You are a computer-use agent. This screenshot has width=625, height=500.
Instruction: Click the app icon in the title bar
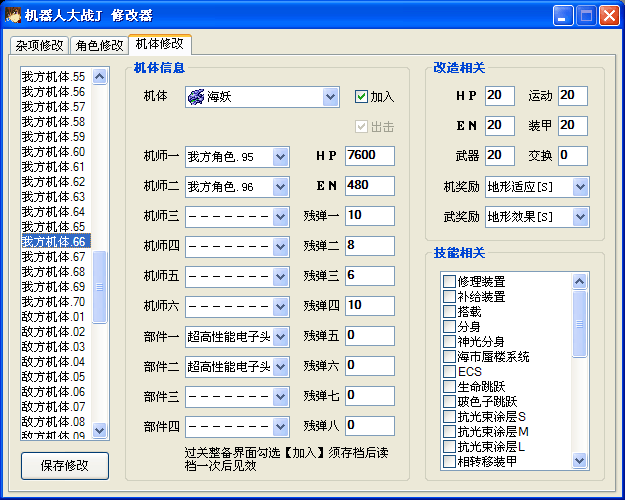point(13,15)
